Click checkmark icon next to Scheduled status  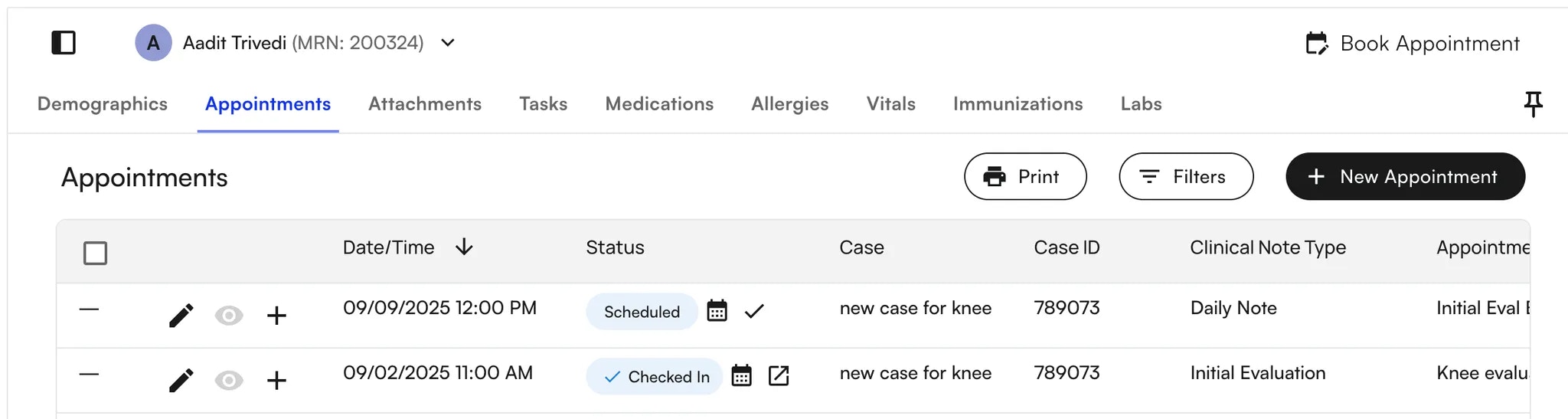click(754, 311)
